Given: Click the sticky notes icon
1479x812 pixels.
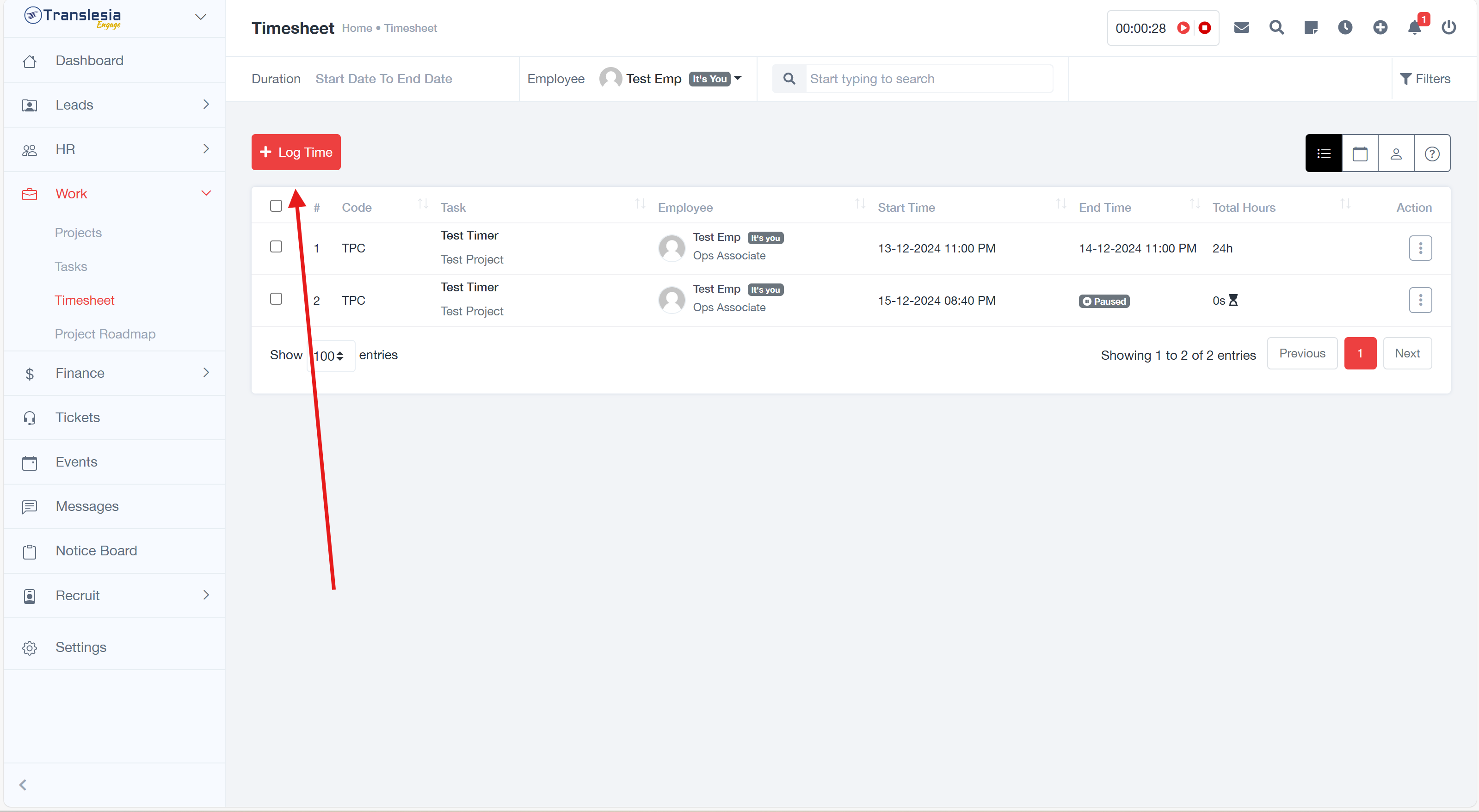Looking at the screenshot, I should pos(1311,28).
